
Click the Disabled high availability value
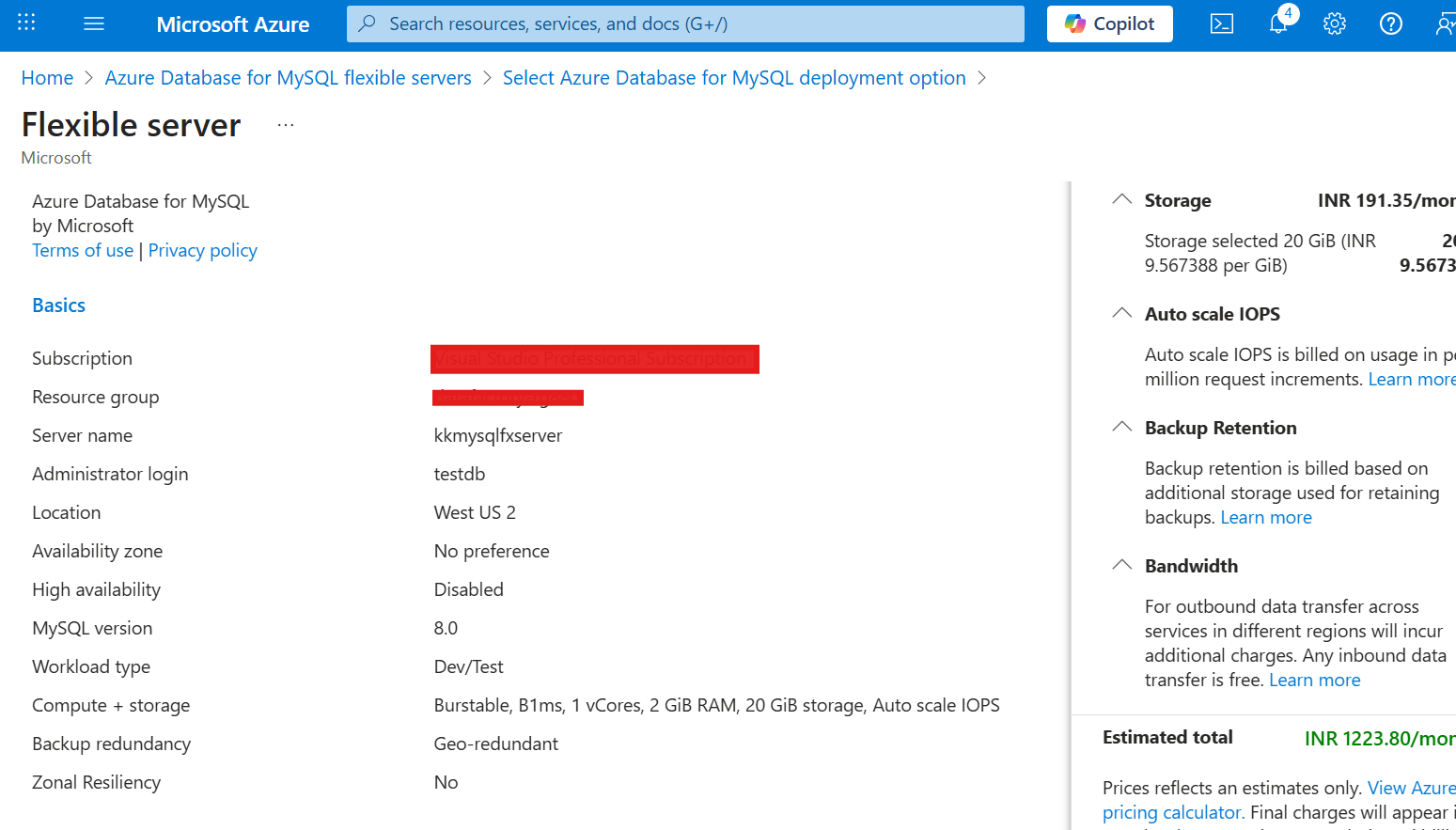(x=468, y=589)
